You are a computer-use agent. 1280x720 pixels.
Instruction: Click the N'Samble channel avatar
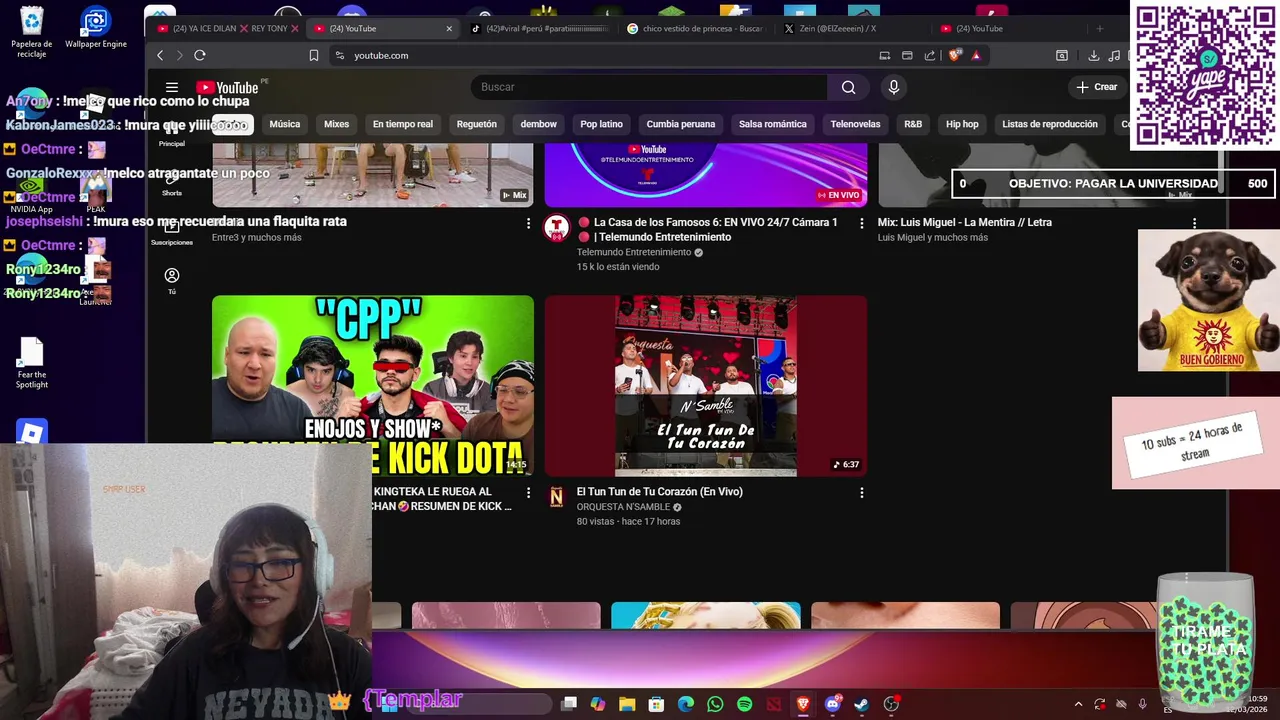coord(556,497)
